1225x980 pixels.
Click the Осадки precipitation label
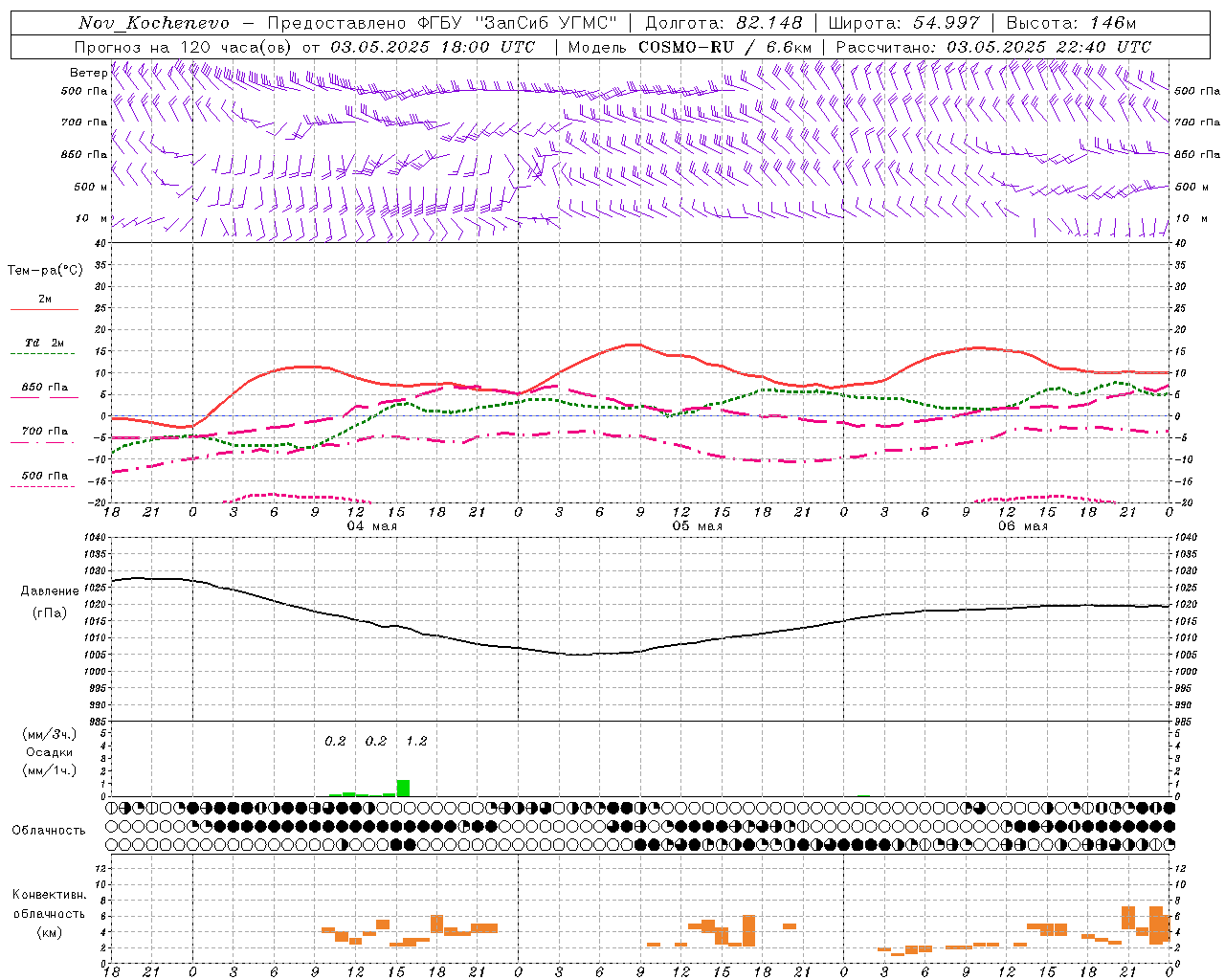pyautogui.click(x=49, y=752)
